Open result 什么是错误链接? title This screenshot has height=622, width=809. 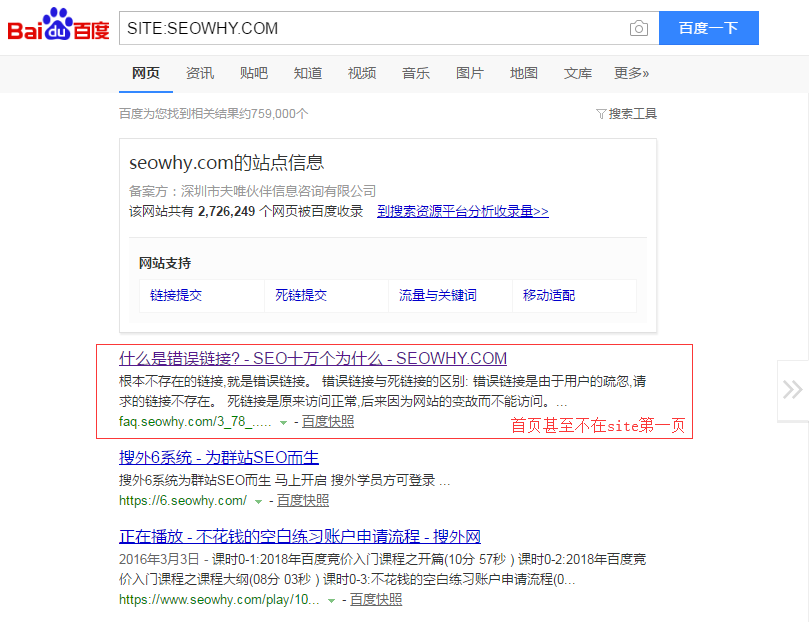pos(313,358)
